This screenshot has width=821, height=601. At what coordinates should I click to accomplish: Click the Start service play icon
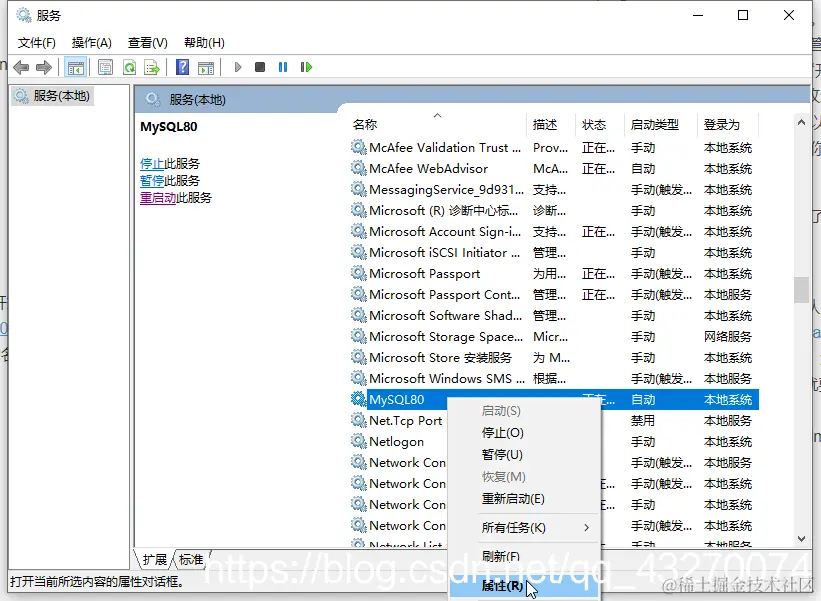coord(238,67)
